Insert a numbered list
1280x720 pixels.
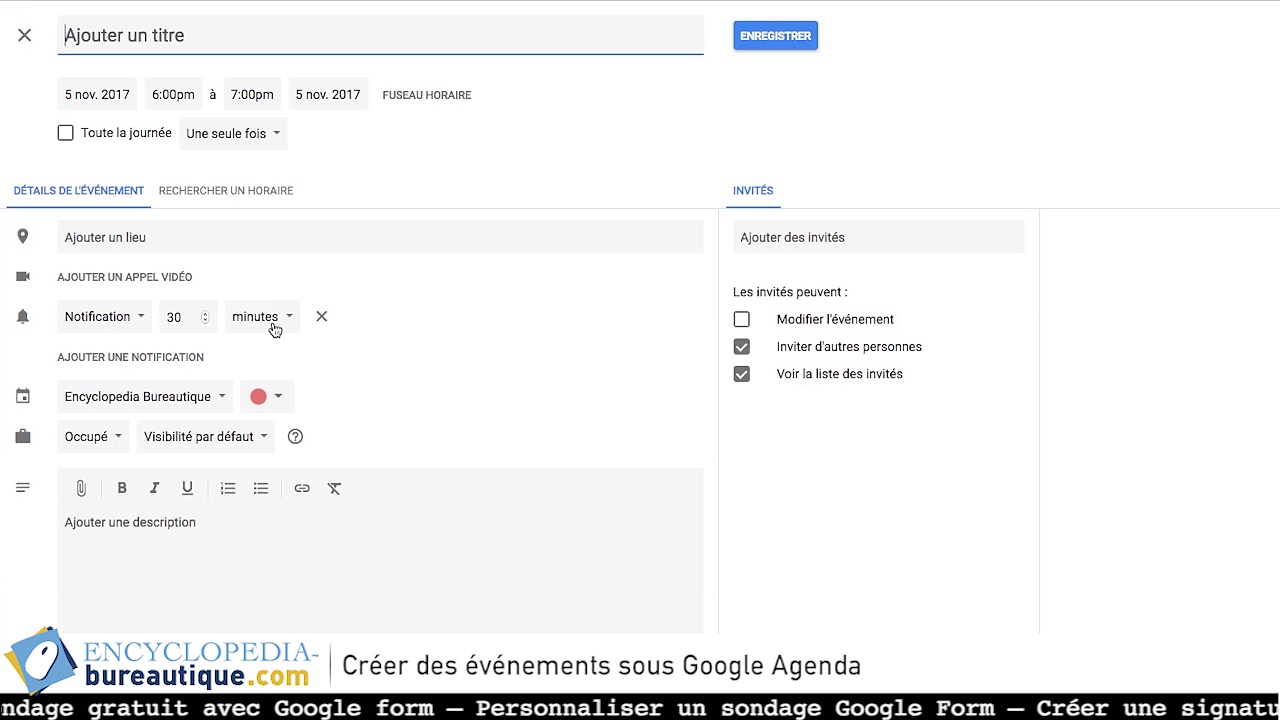(x=228, y=488)
